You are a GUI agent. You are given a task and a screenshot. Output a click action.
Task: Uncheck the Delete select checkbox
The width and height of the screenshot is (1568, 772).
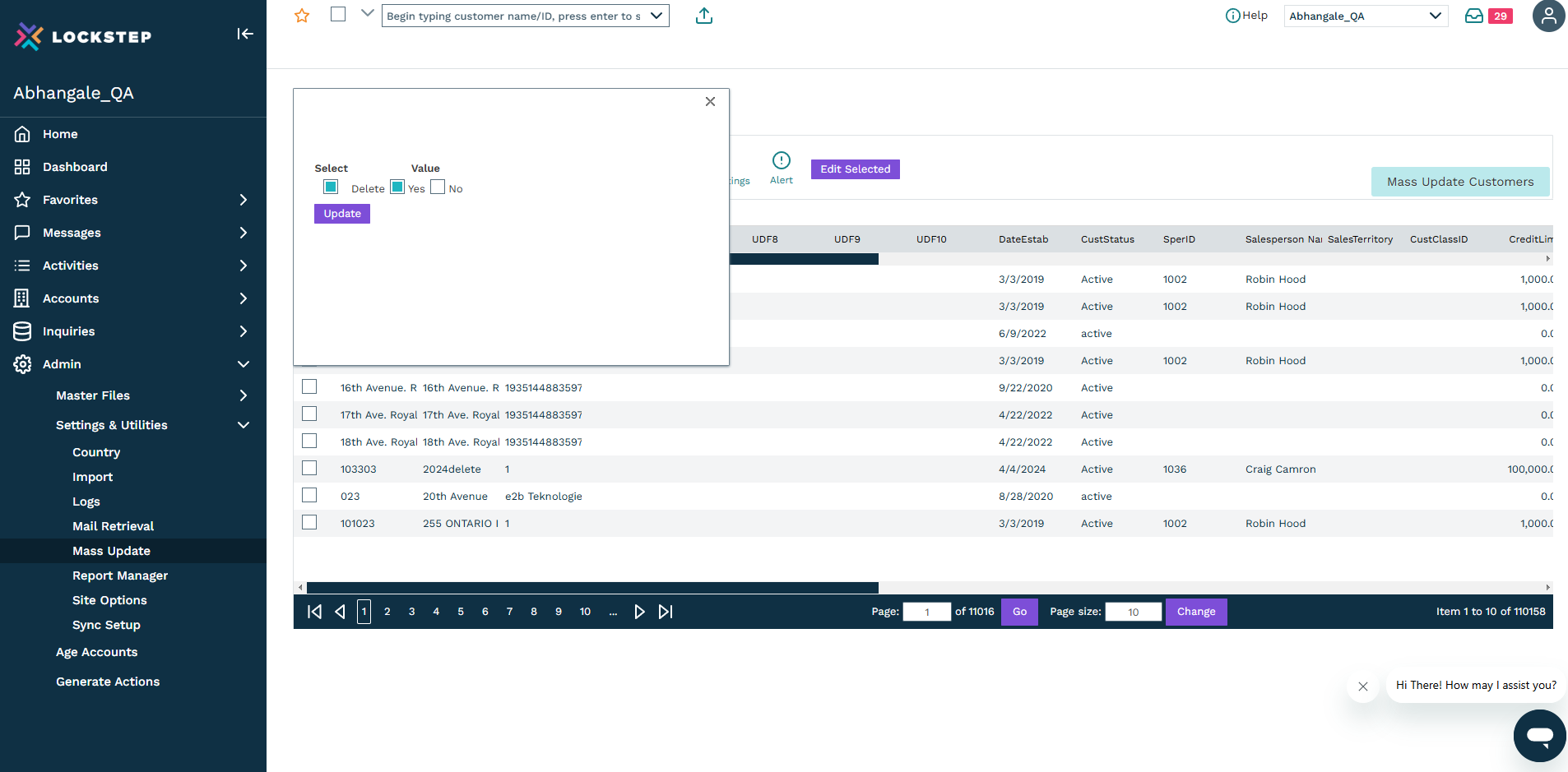[331, 187]
